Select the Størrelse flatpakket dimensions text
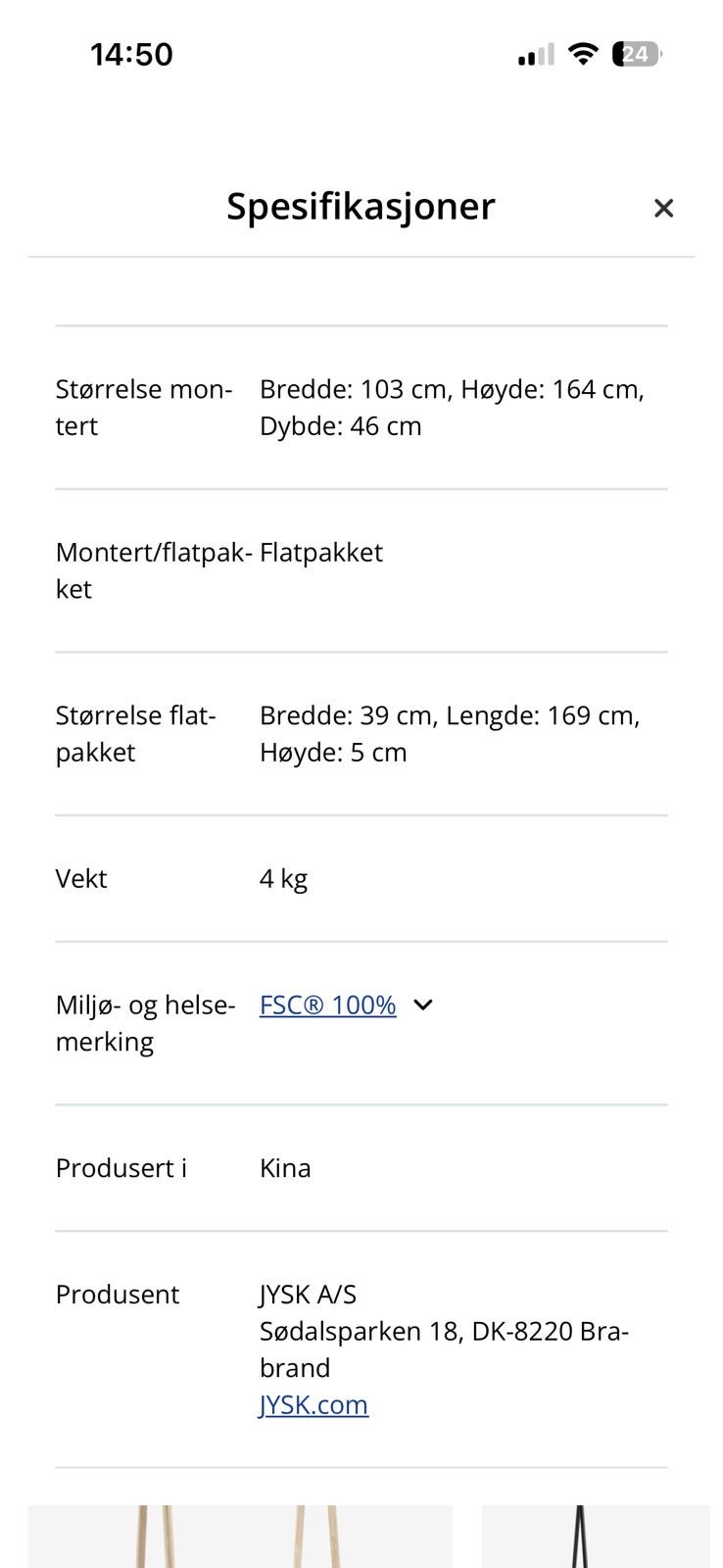This screenshot has height=1568, width=723. pyautogui.click(x=450, y=734)
